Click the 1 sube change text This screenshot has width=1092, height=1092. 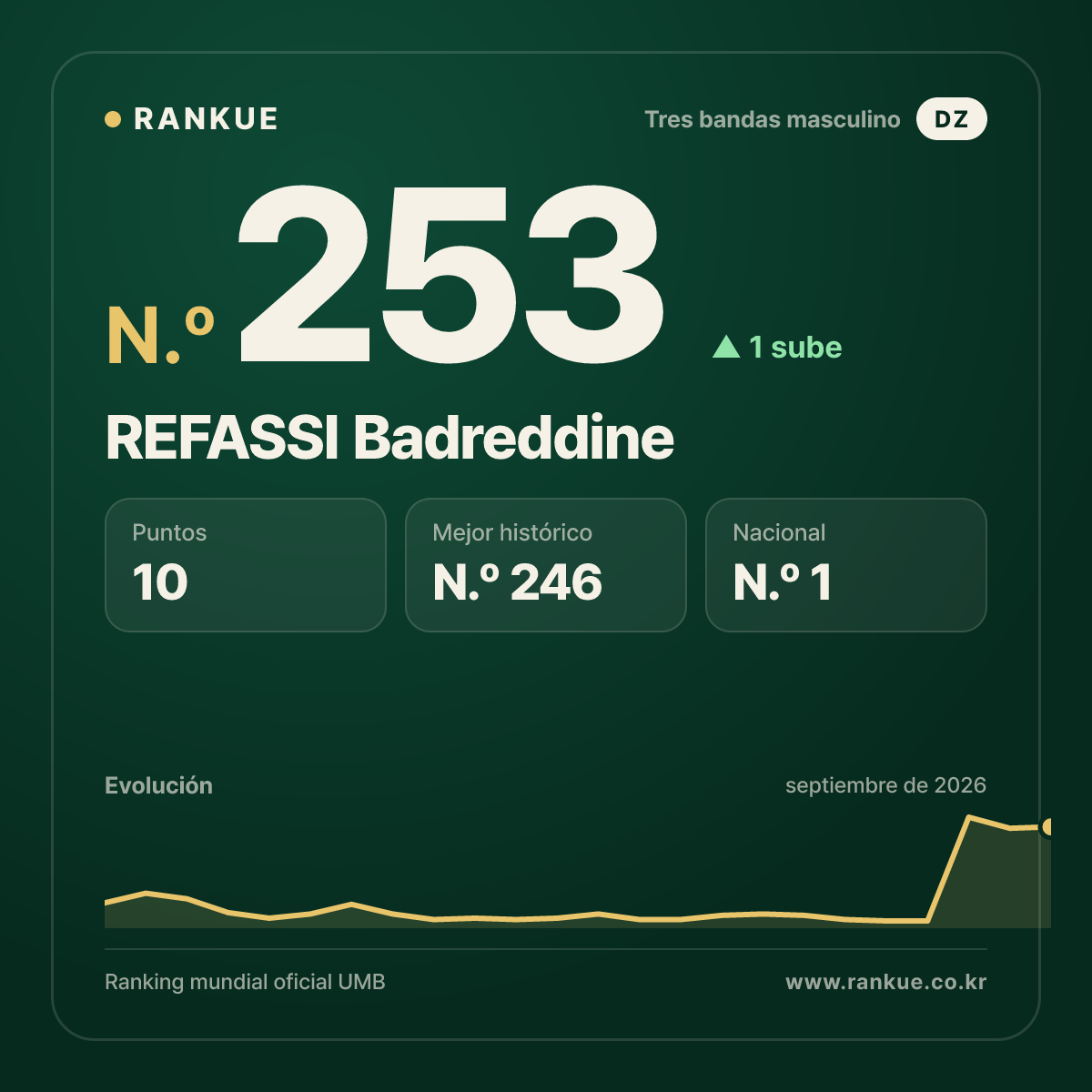(795, 347)
